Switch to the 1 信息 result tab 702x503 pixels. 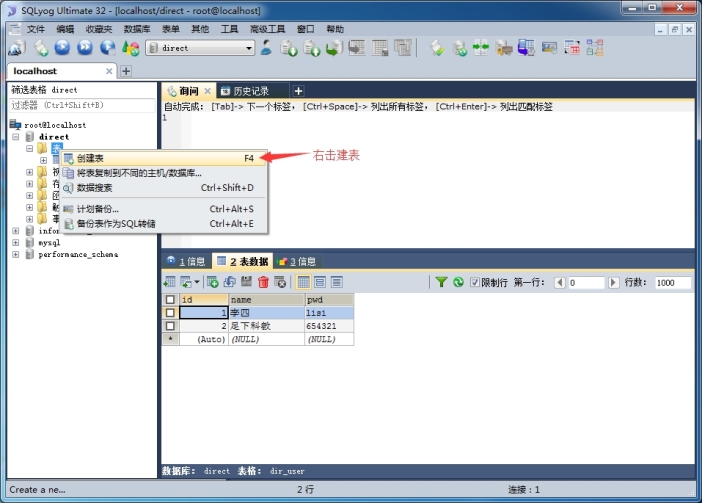[x=186, y=261]
